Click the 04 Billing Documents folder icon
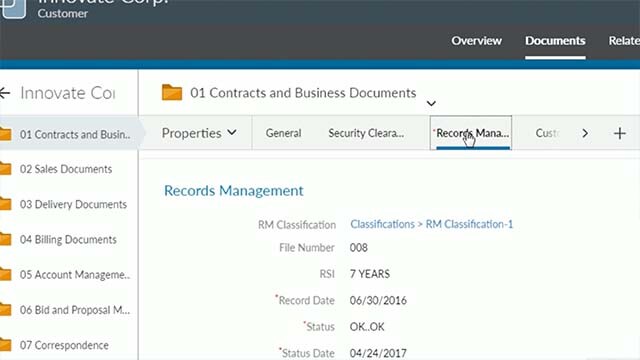This screenshot has width=640, height=360. pos(5,239)
